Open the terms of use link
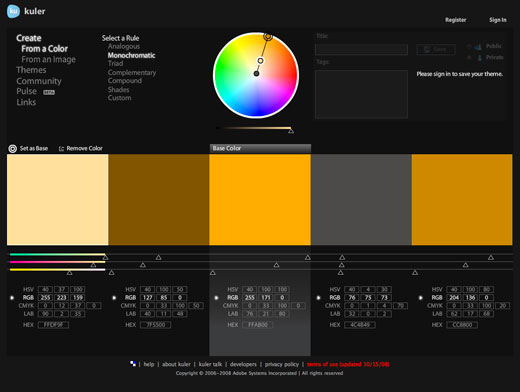Viewport: 520px width, 392px height. tap(348, 364)
